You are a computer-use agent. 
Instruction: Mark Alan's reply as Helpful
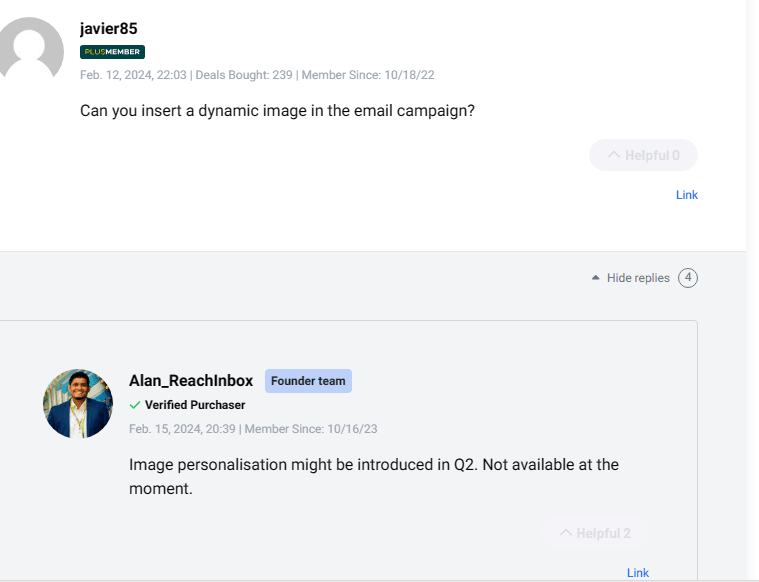point(595,534)
